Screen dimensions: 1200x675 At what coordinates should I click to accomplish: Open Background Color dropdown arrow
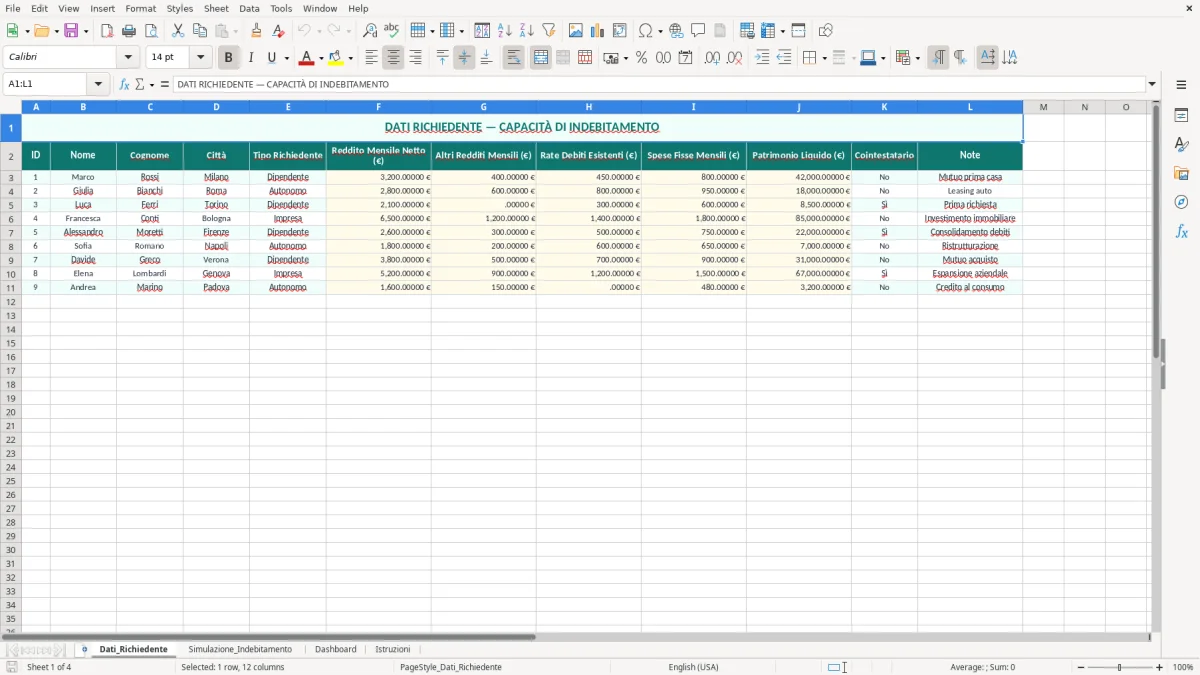(x=350, y=58)
